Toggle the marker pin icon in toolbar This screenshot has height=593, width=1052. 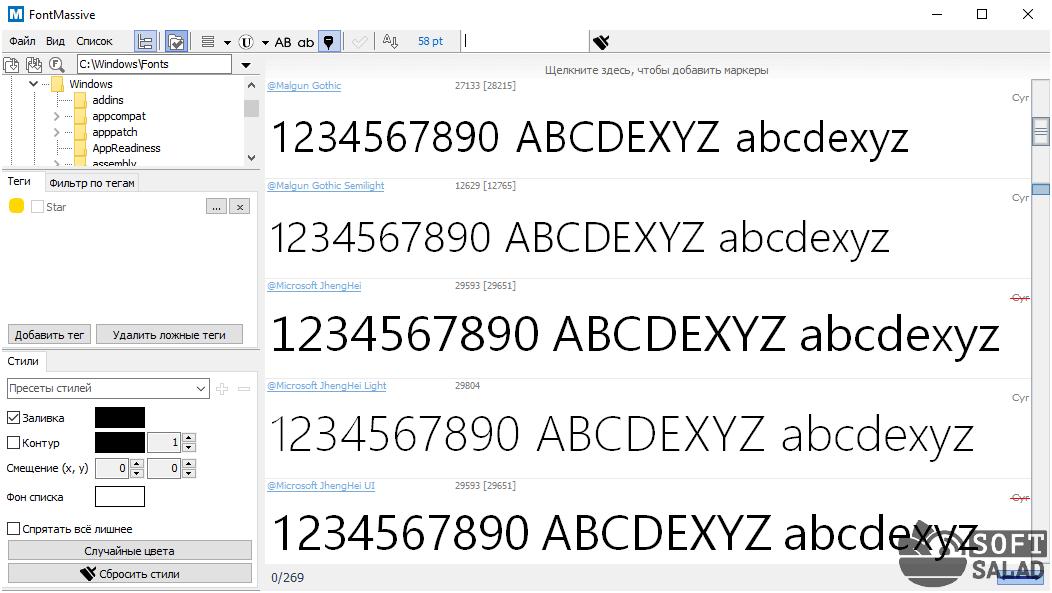(328, 42)
